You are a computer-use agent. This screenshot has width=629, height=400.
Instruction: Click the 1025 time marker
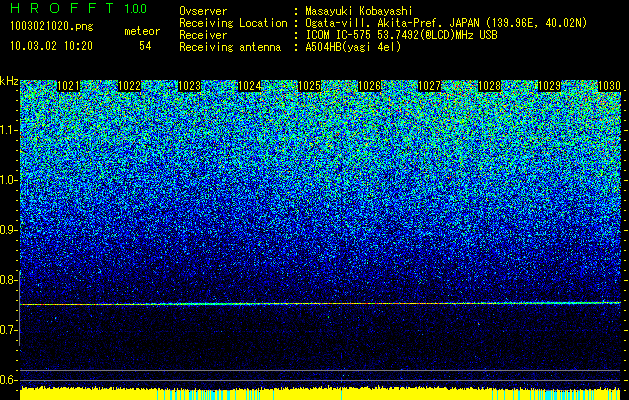309,86
